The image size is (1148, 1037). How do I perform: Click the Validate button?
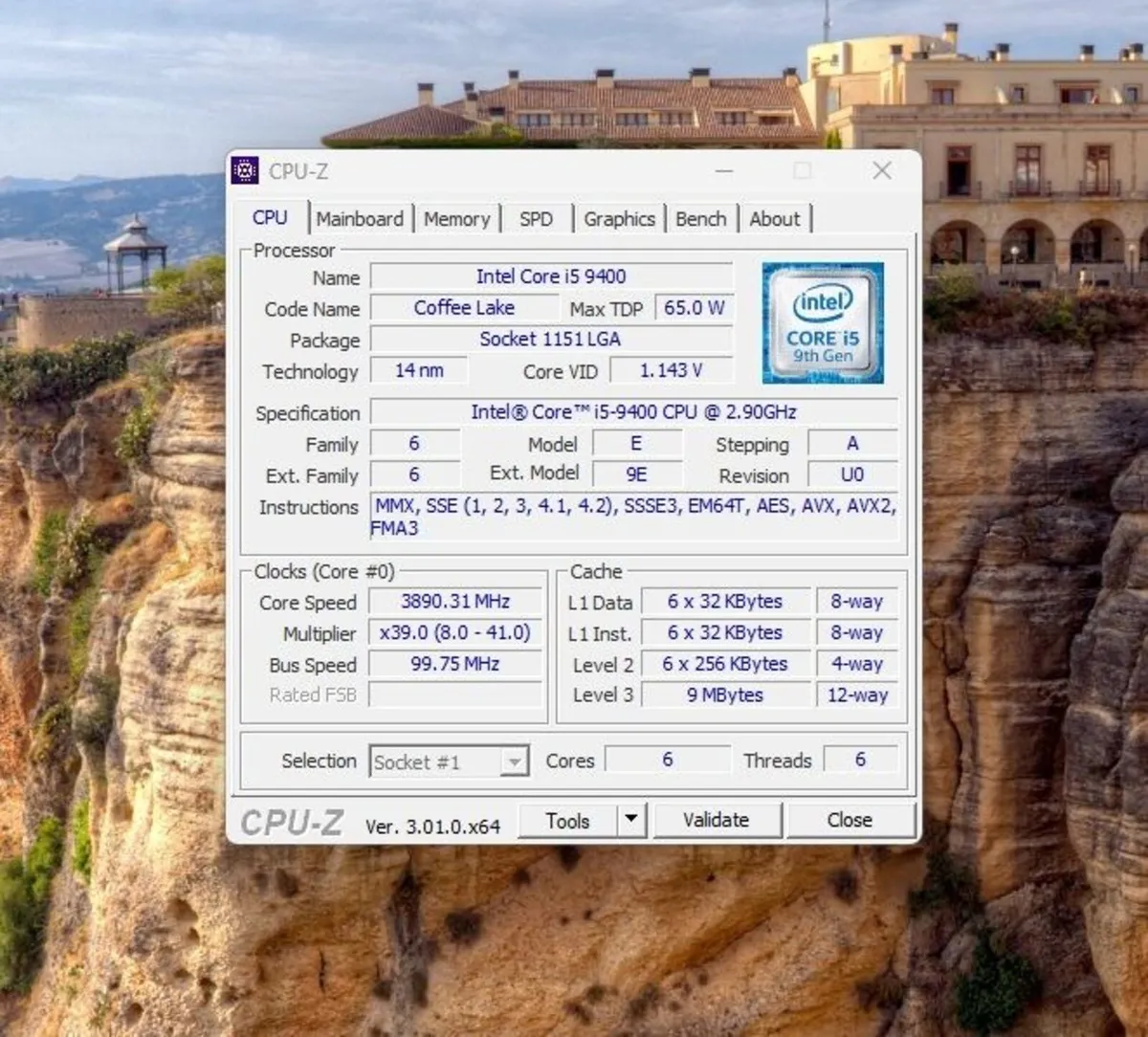(x=716, y=820)
